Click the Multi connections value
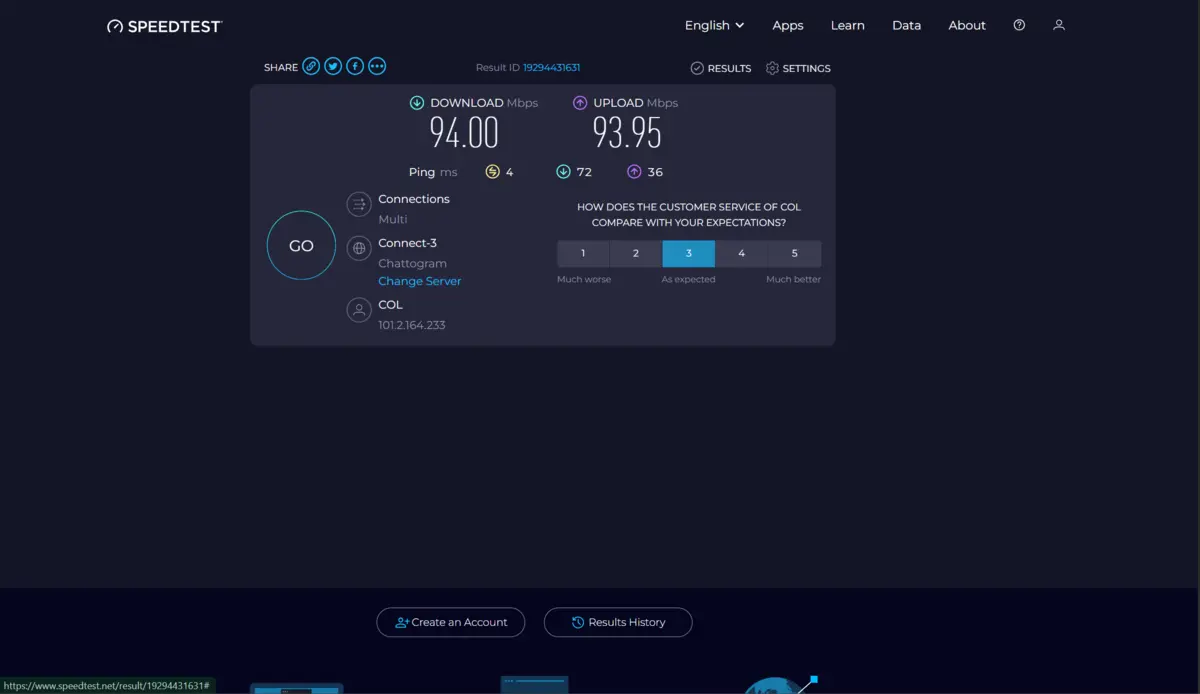The width and height of the screenshot is (1200, 694). tap(393, 219)
